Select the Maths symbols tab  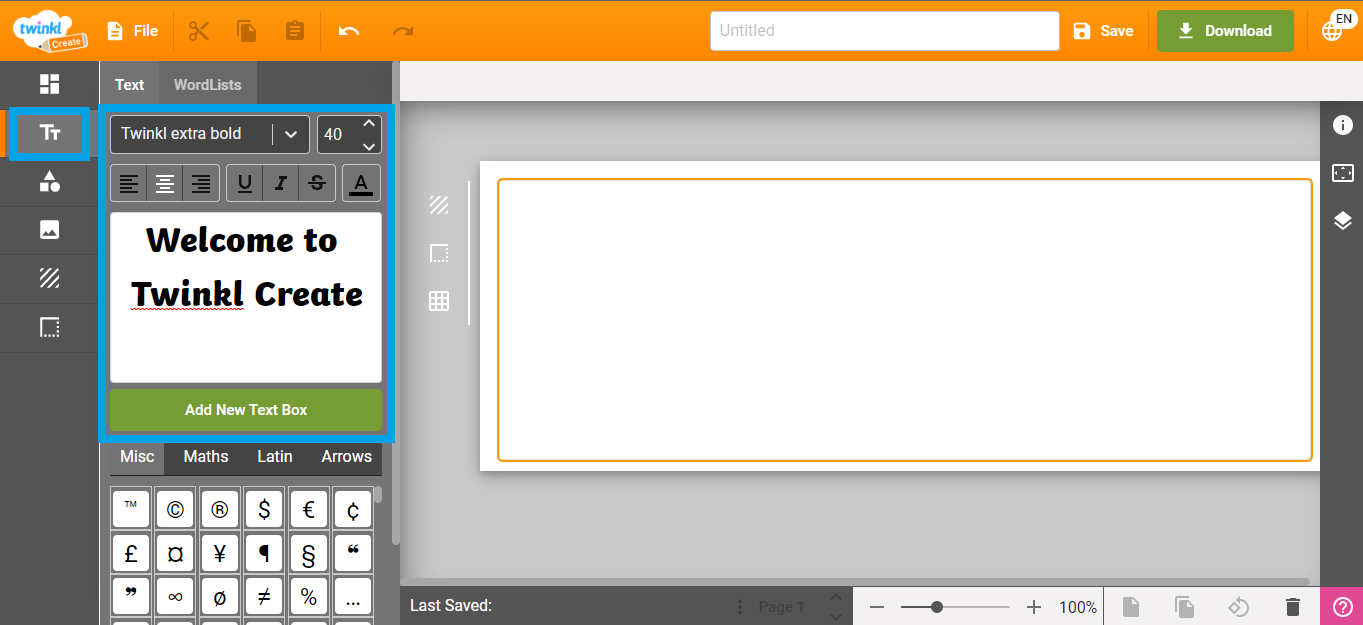[206, 457]
